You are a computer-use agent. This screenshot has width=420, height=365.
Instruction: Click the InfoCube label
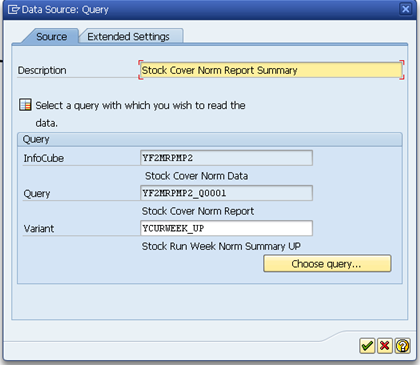[x=43, y=158]
